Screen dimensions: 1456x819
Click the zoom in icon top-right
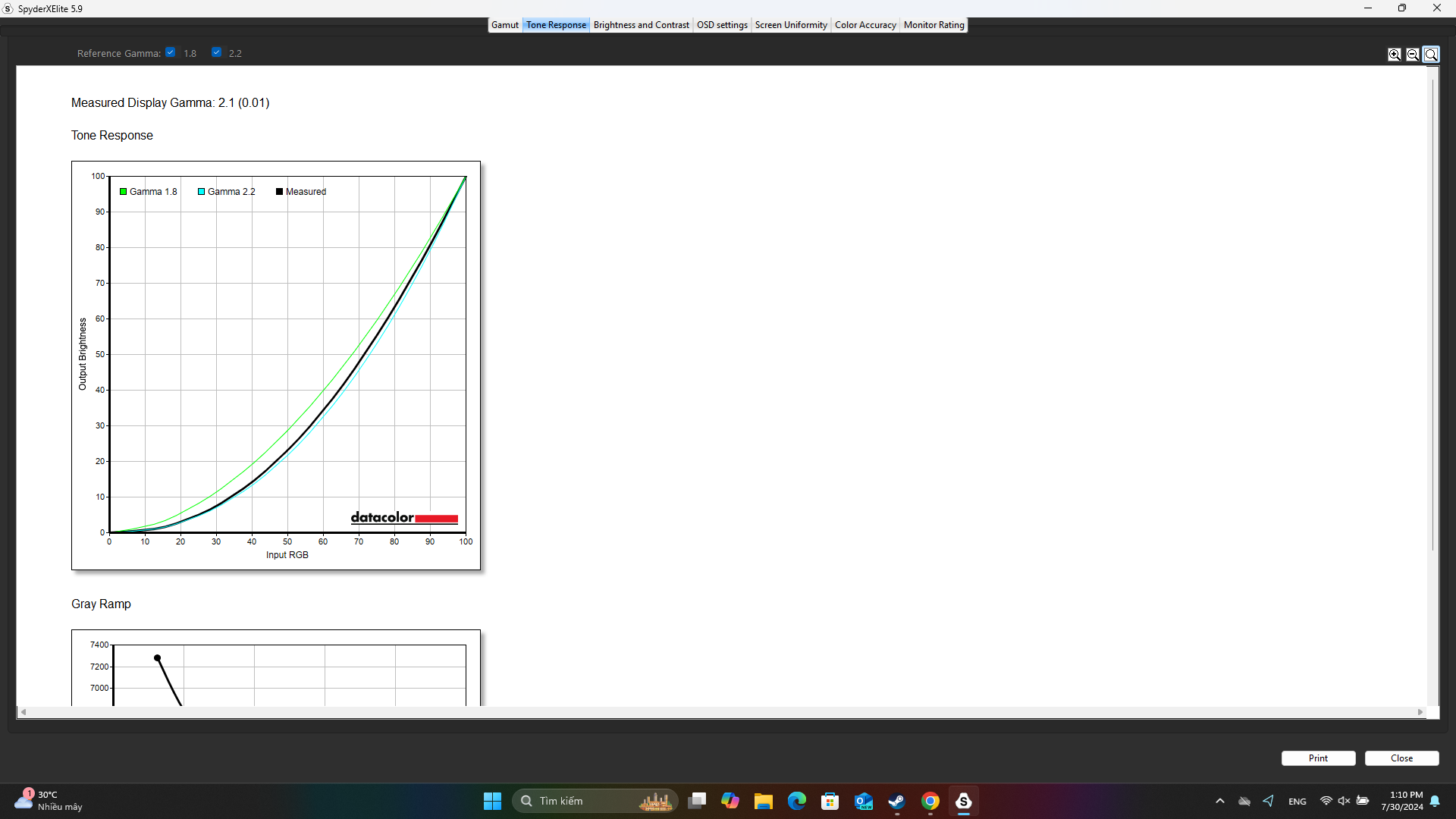pos(1395,54)
